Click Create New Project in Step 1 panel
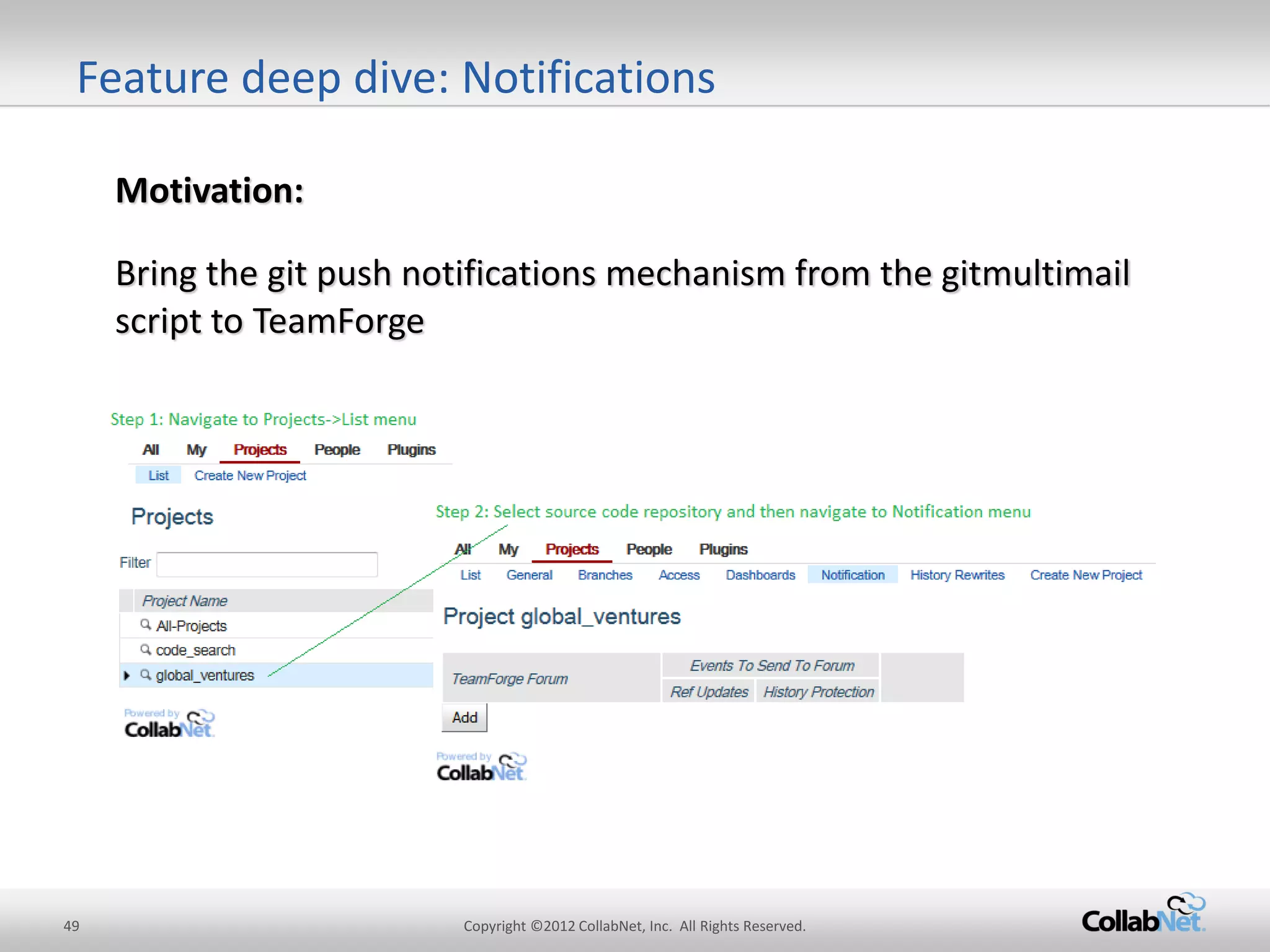1270x952 pixels. [250, 475]
